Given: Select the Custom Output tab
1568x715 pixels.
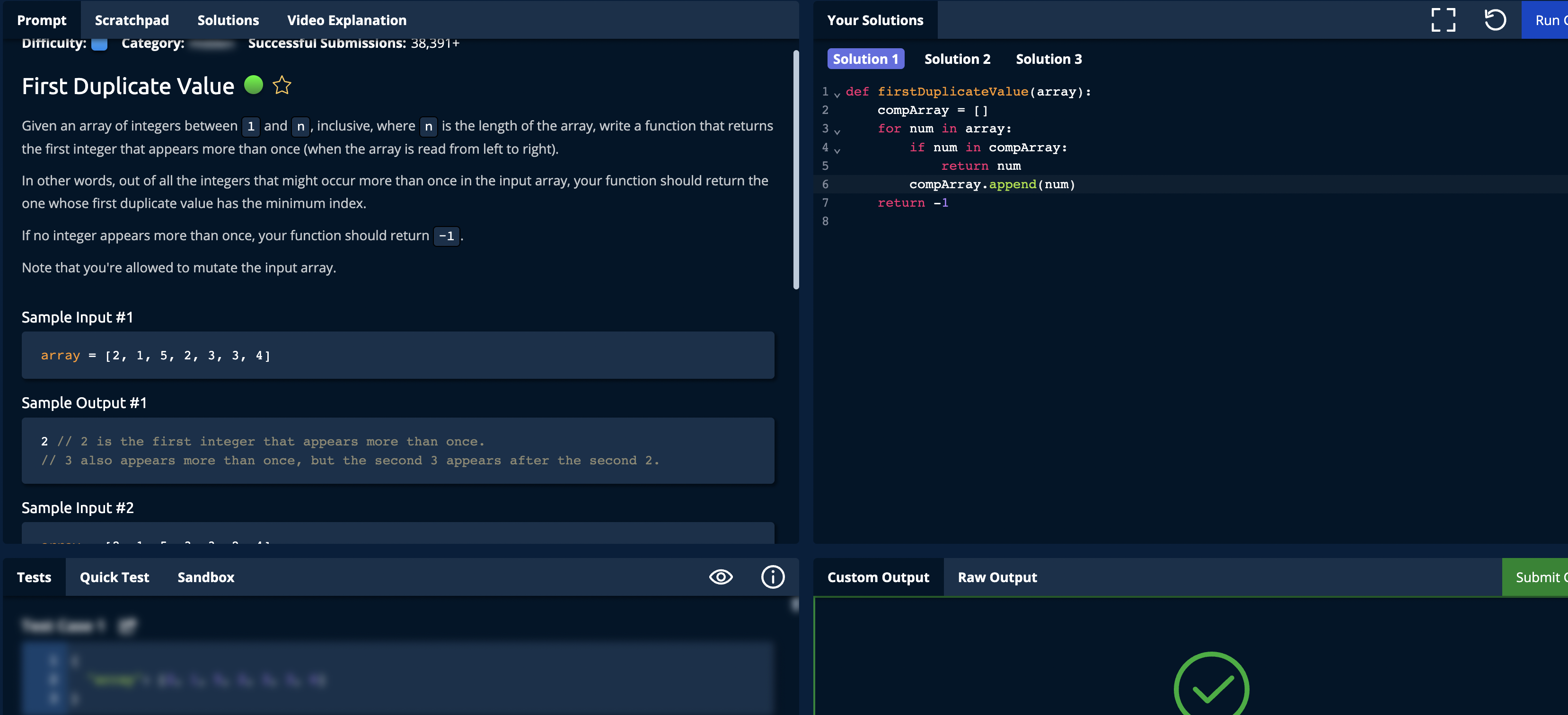Looking at the screenshot, I should pos(878,577).
